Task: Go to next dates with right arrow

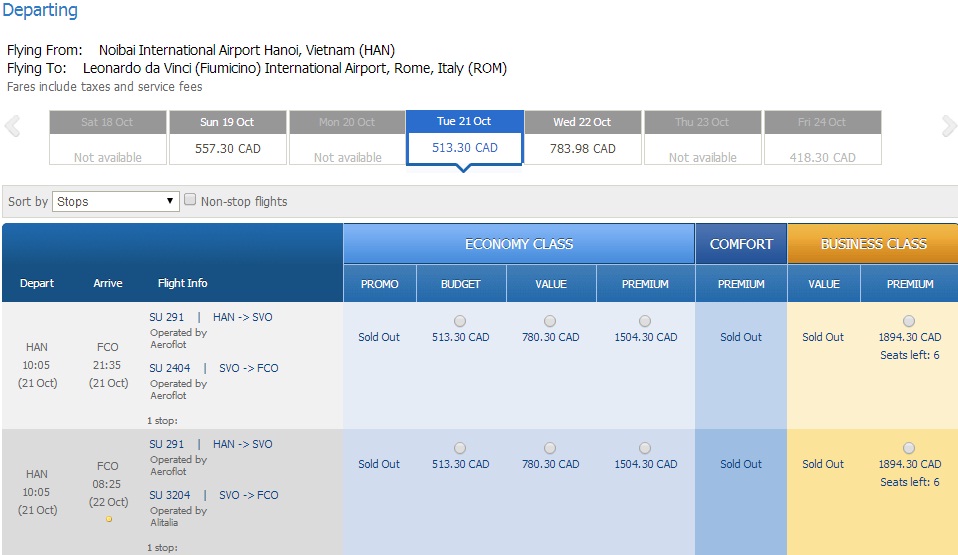Action: coord(948,127)
